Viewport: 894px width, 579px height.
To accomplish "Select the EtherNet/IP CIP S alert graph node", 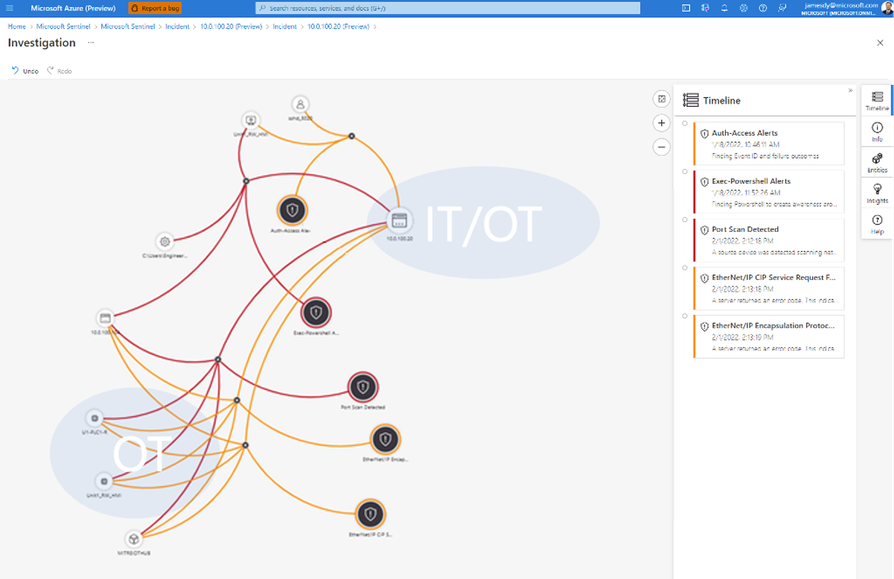I will [x=371, y=515].
